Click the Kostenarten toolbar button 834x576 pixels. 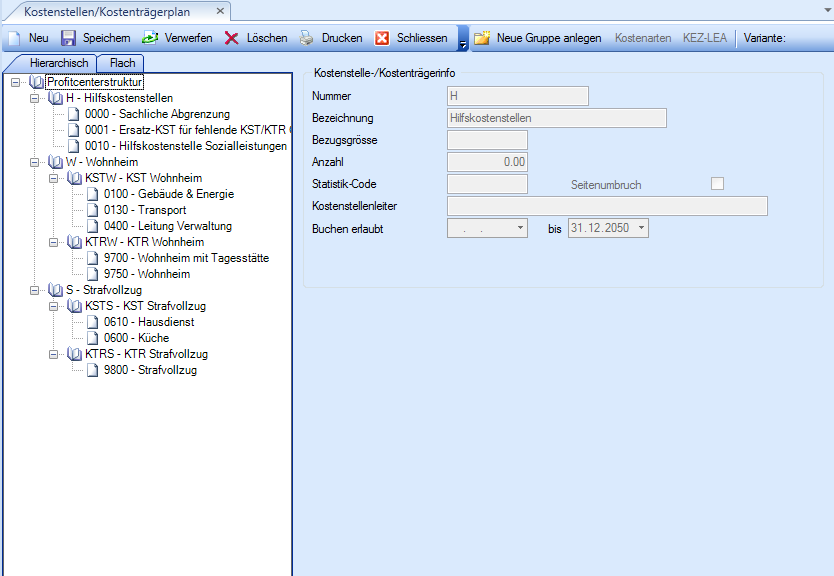(x=643, y=38)
